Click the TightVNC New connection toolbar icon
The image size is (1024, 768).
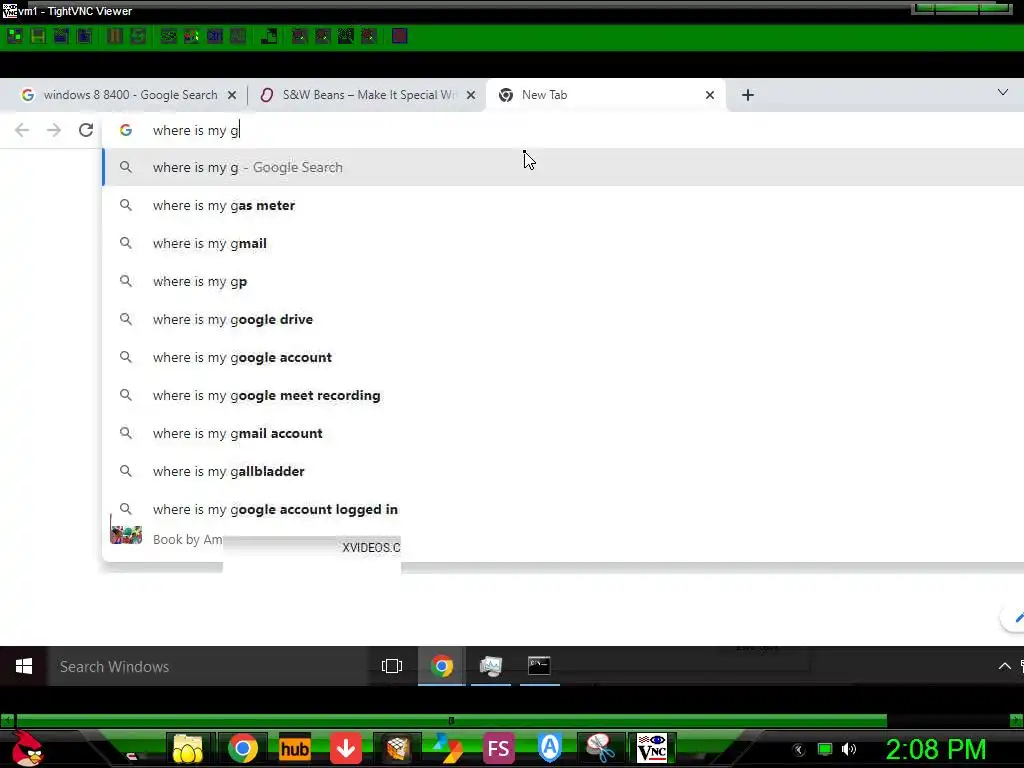[x=14, y=36]
